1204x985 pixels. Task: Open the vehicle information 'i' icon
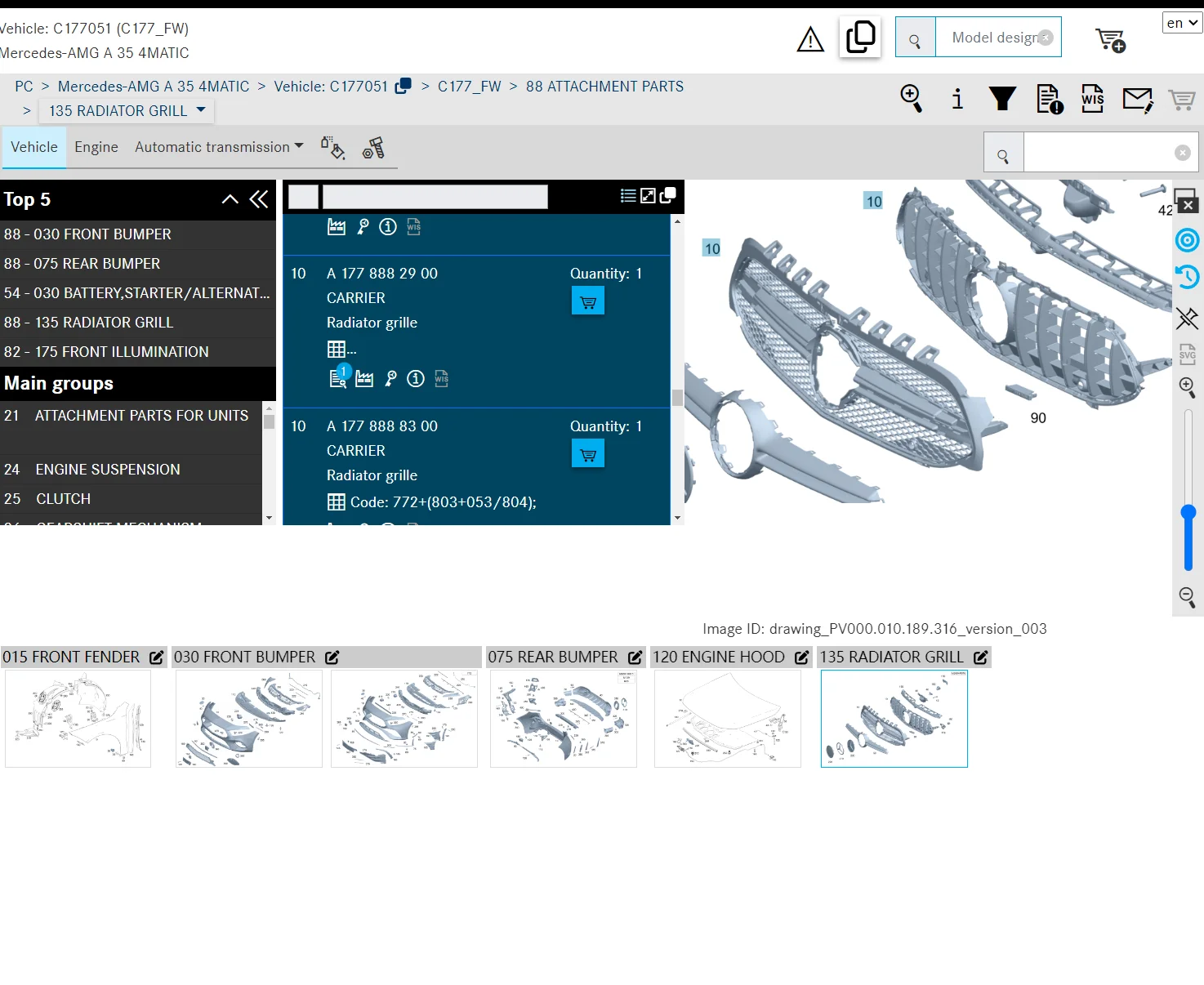[x=957, y=99]
